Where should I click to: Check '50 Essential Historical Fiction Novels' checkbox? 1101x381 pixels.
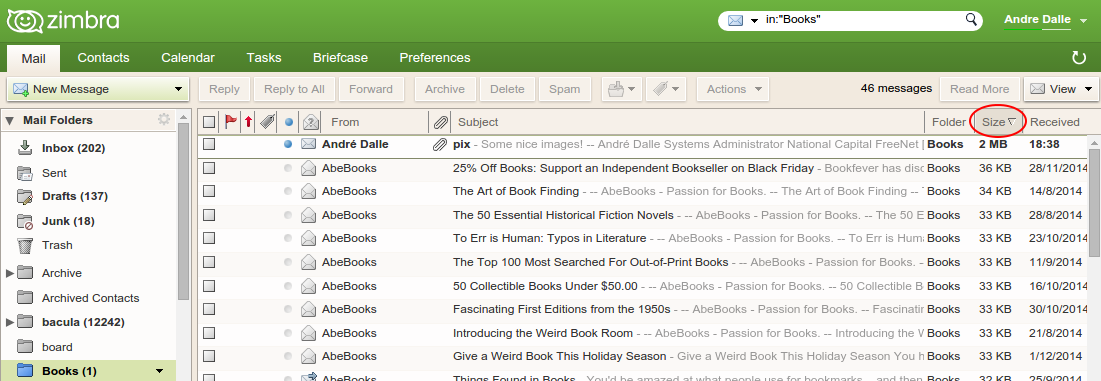coord(209,215)
